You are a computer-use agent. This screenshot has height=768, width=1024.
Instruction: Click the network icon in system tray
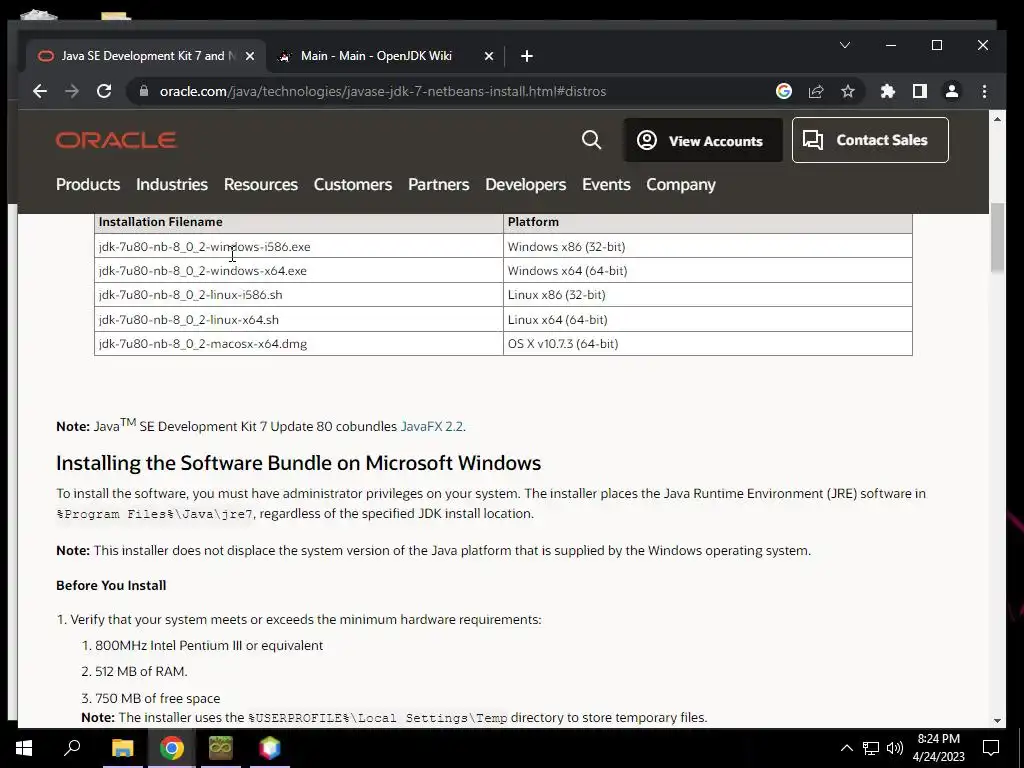pos(871,748)
